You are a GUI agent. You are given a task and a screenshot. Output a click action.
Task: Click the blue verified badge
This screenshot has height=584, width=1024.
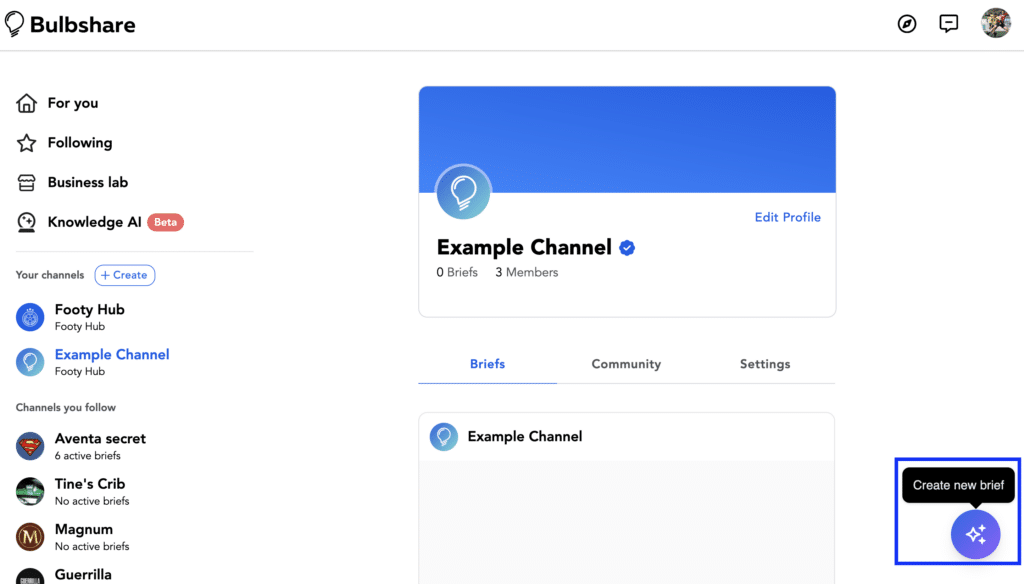[x=627, y=248]
